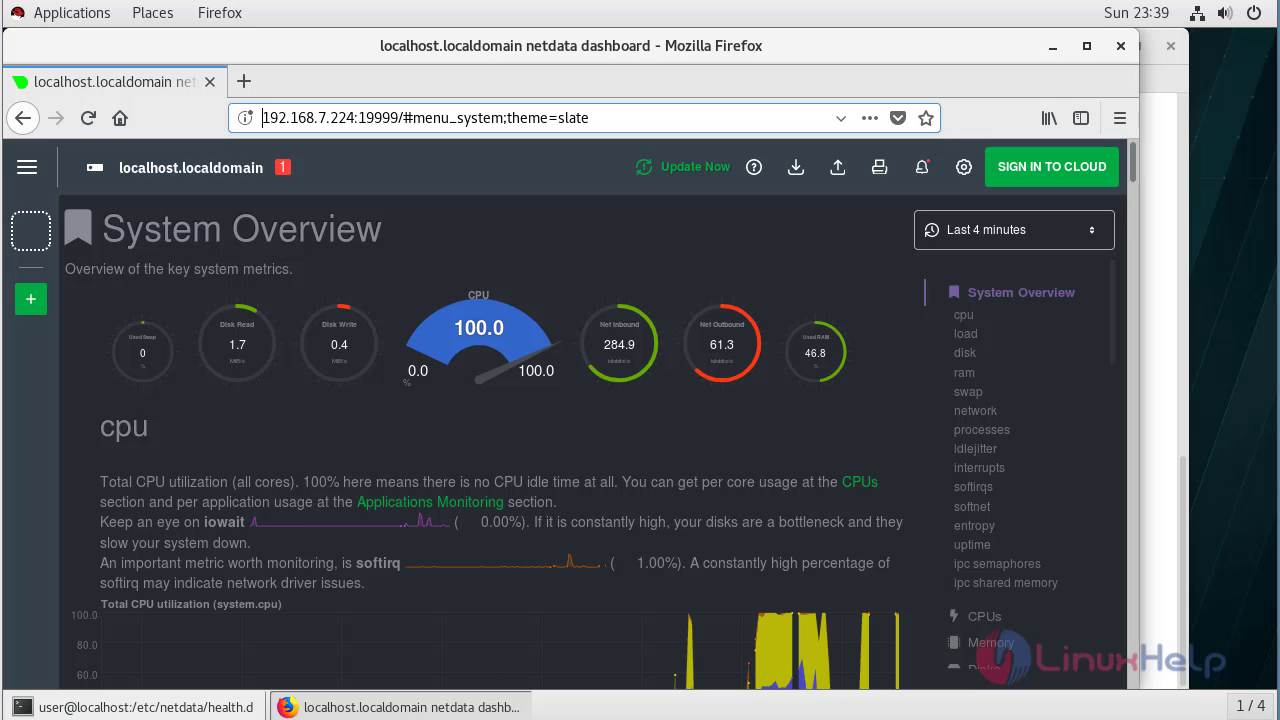Viewport: 1280px width, 720px height.
Task: Jump to network in sidebar
Action: tap(975, 411)
